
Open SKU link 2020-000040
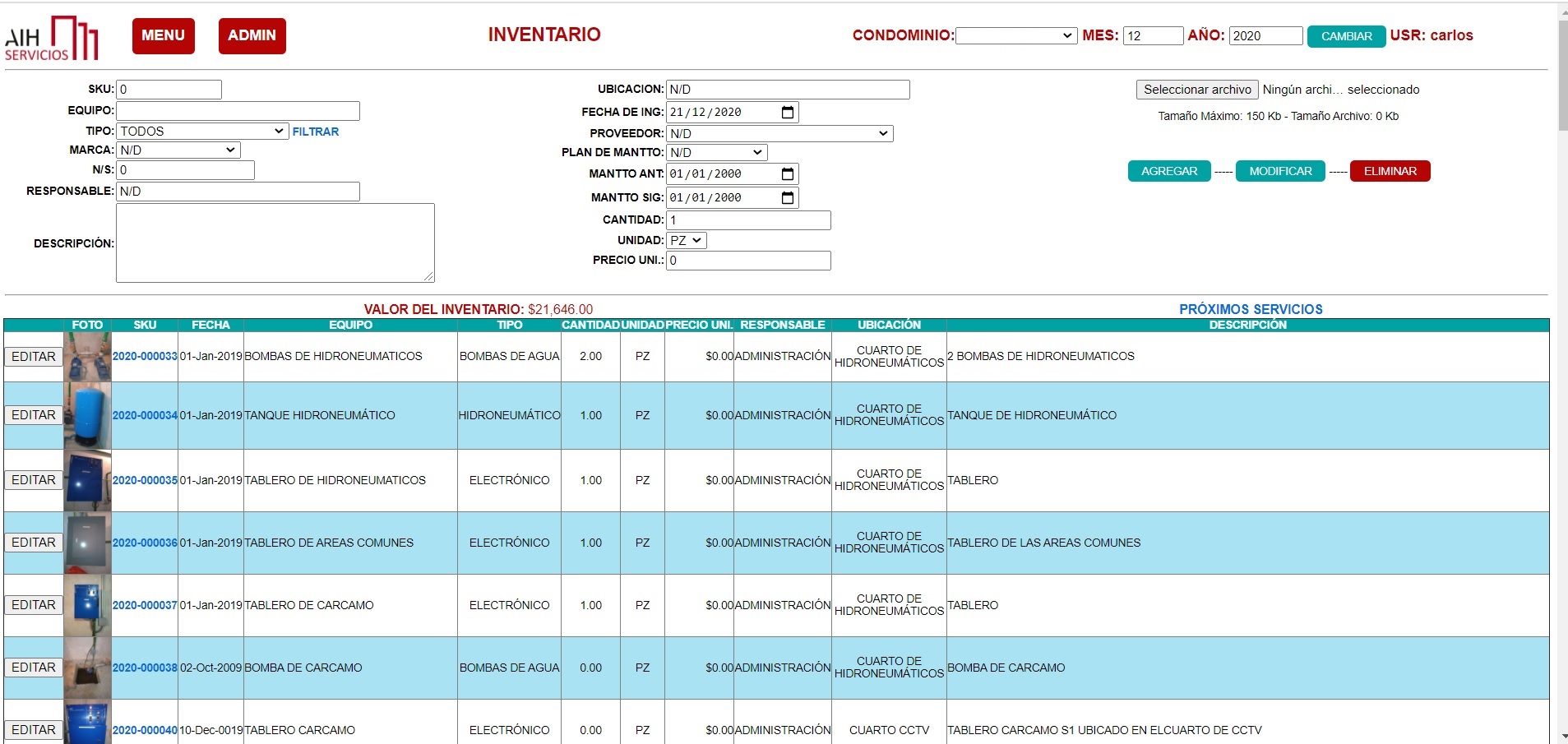pyautogui.click(x=145, y=730)
